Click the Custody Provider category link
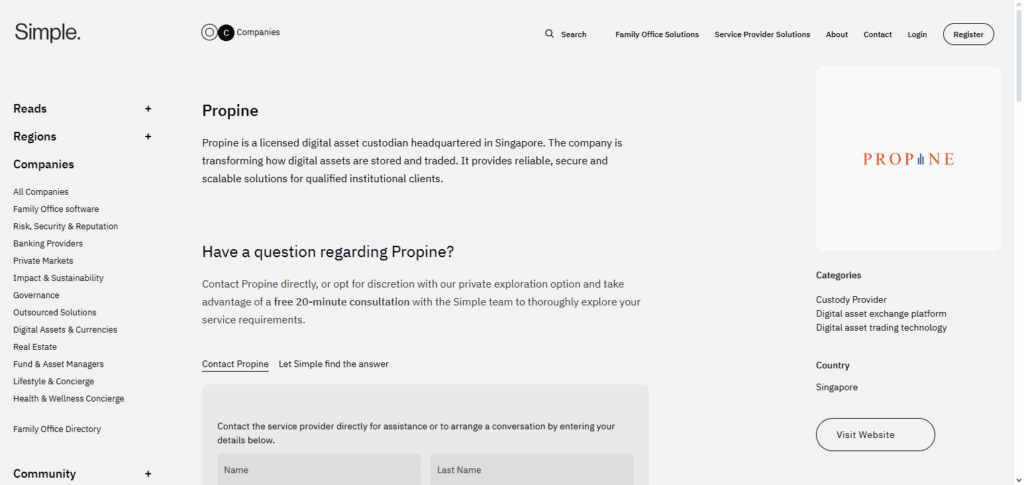1024x485 pixels. [x=851, y=300]
